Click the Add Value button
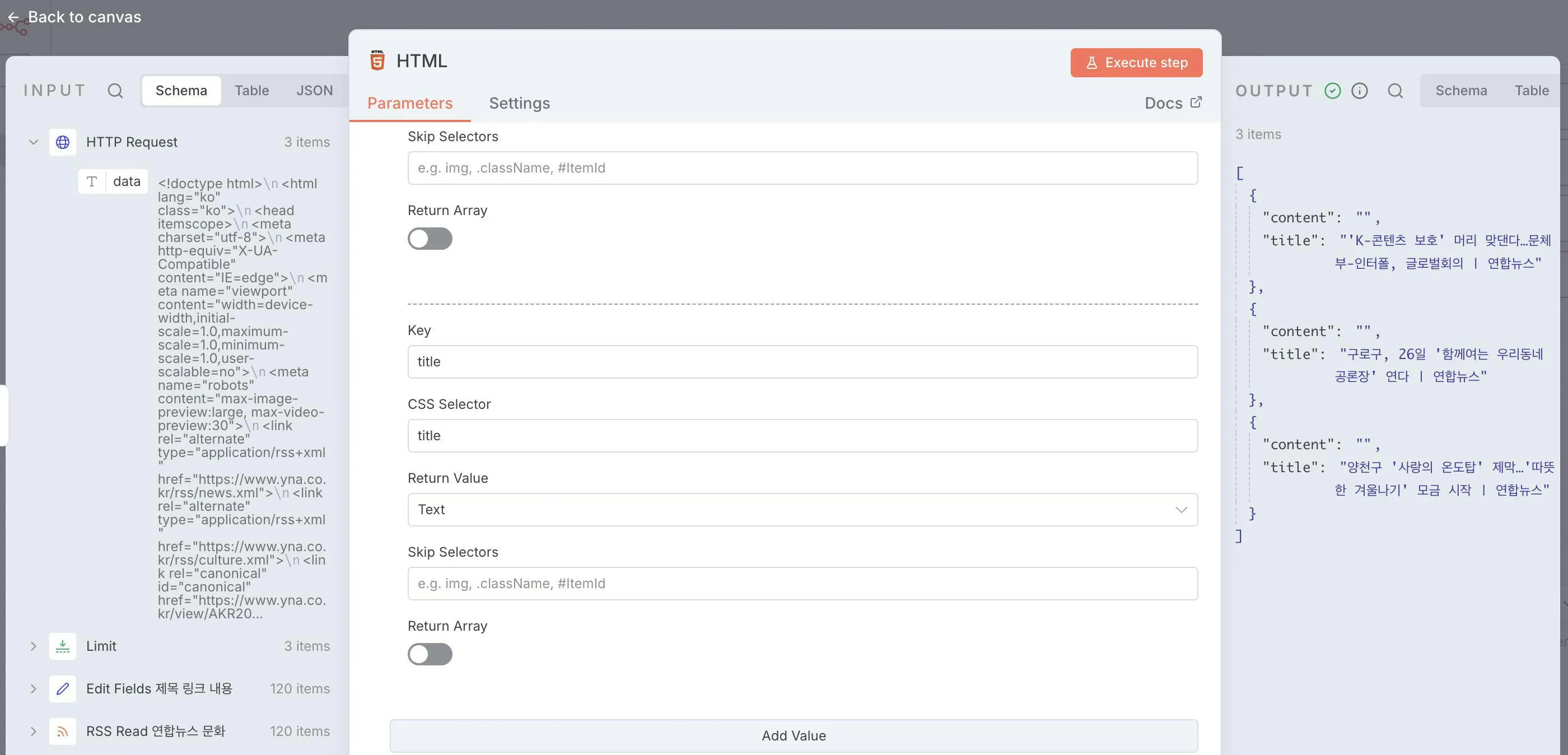Screen dimensions: 1568x755 point(793,735)
